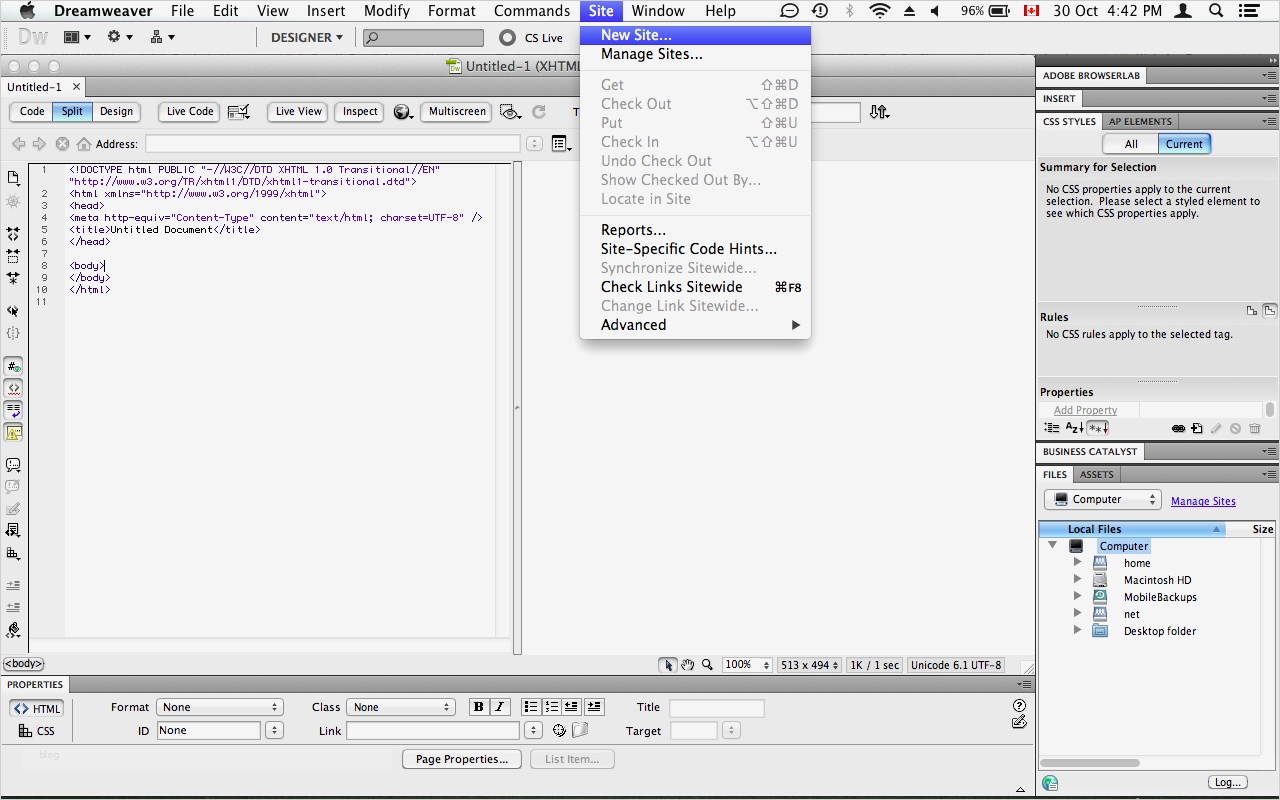Select the Hand tool in status bar
Screen dimensions: 1280x800
(688, 665)
